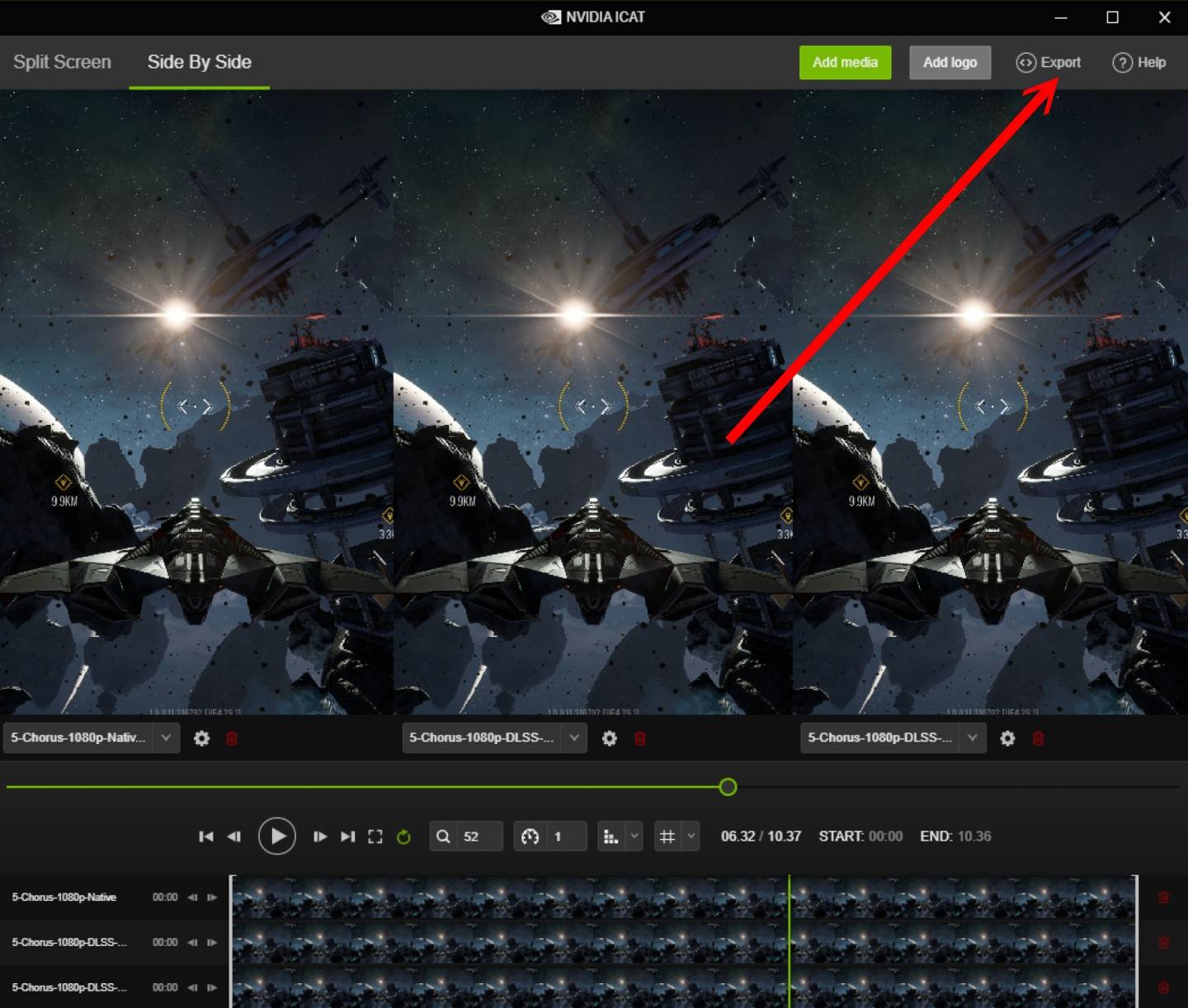This screenshot has width=1188, height=1008.
Task: Open the Export option
Action: point(1048,63)
